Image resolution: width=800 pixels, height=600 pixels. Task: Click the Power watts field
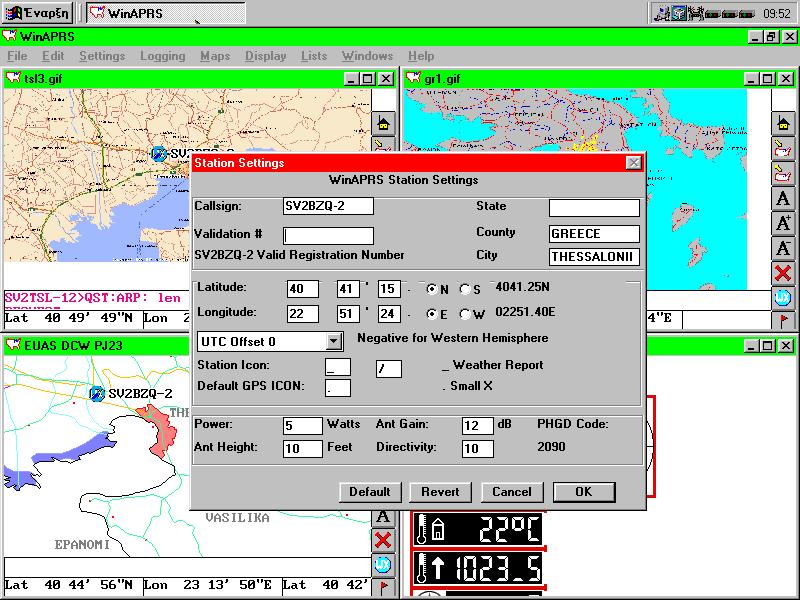[x=303, y=426]
